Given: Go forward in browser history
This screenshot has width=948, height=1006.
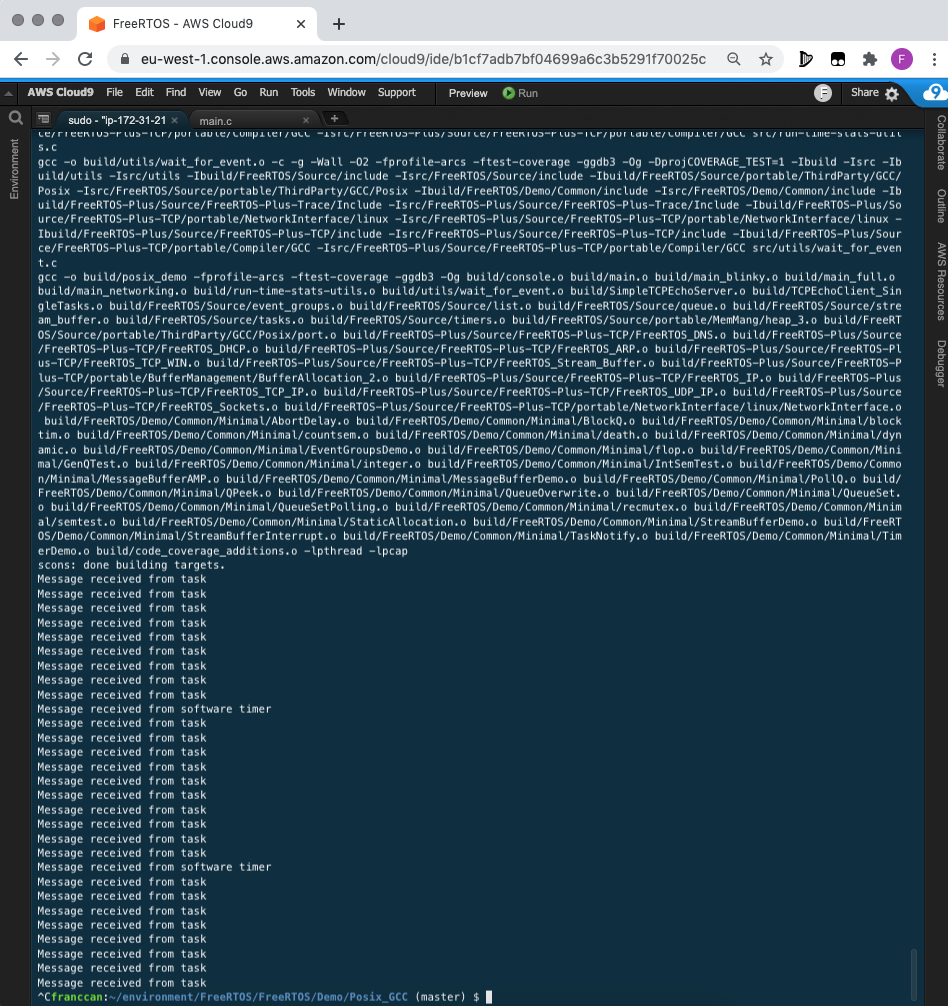Looking at the screenshot, I should [x=53, y=59].
